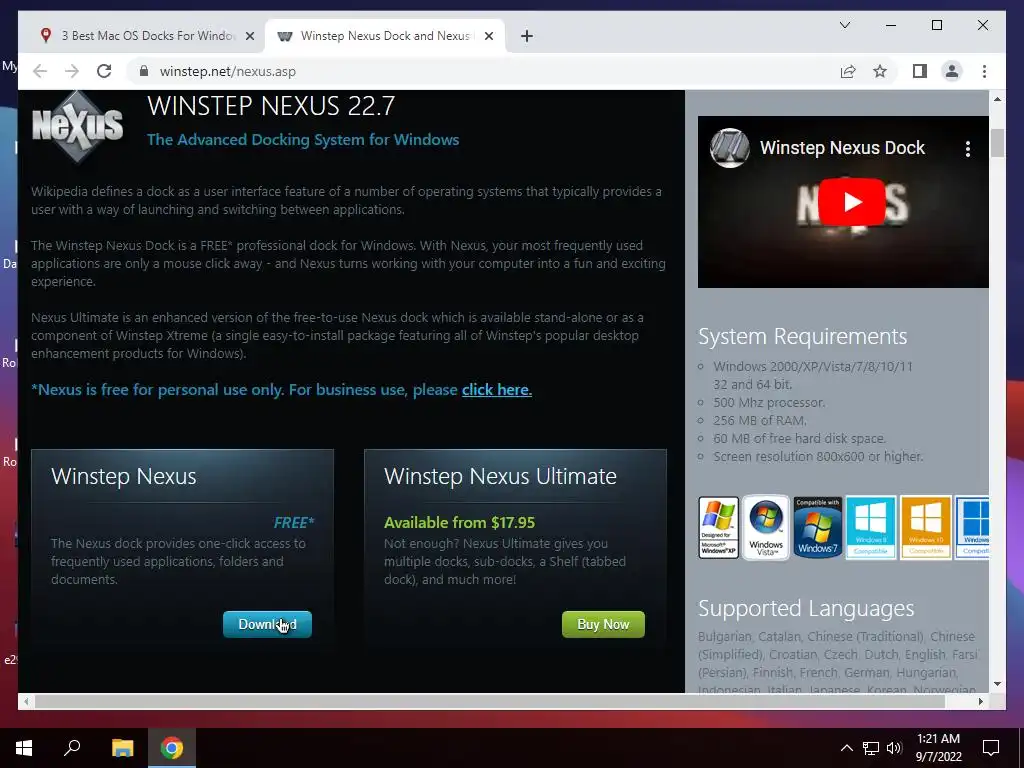This screenshot has height=768, width=1024.
Task: Click the horizontal scrollbar thumb
Action: (490, 701)
